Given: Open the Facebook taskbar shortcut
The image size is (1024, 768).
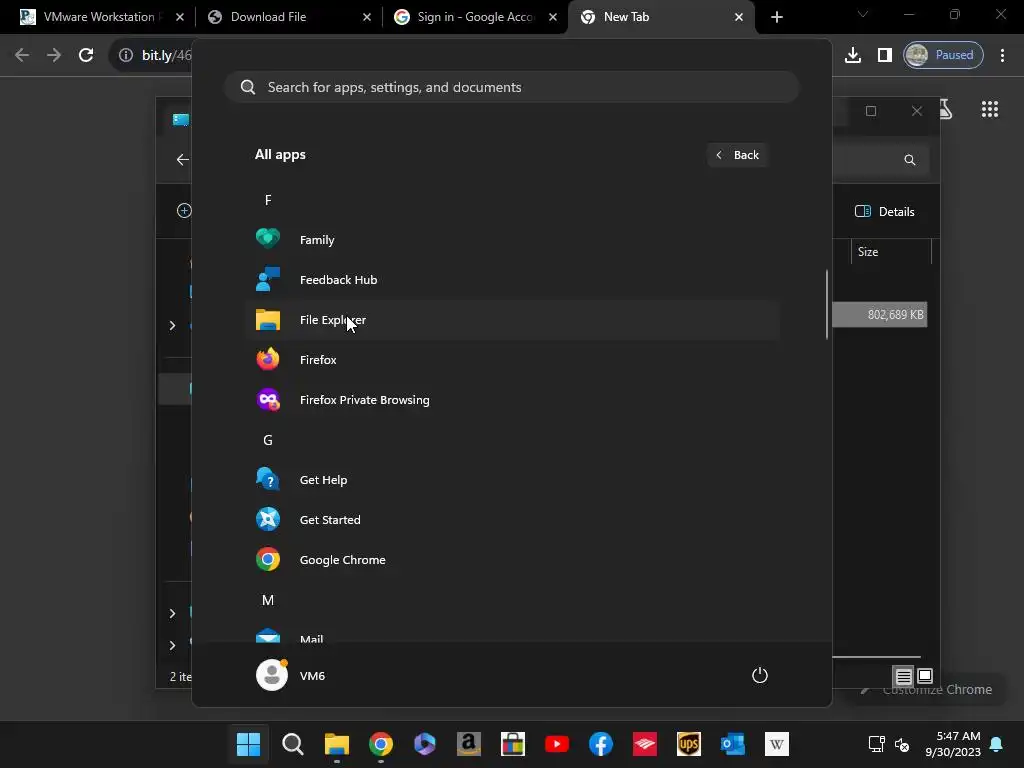Looking at the screenshot, I should (601, 744).
